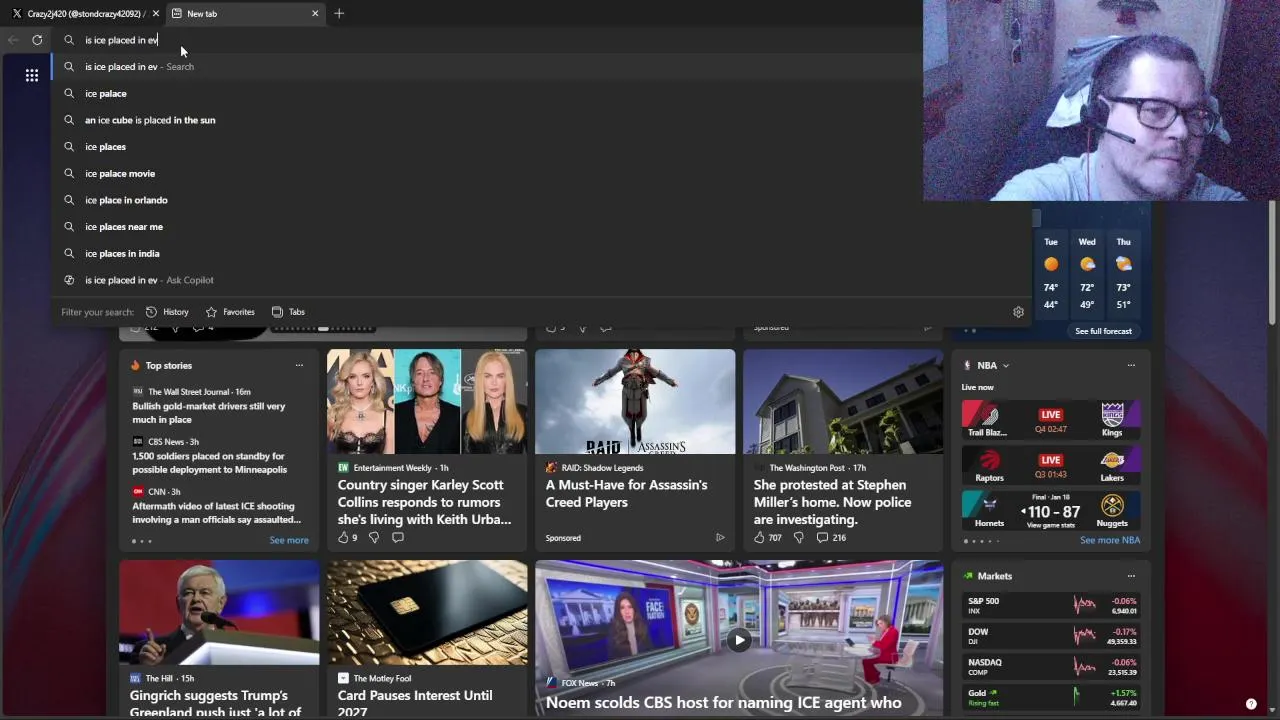
Task: Select Wednesday weather forecast
Action: pos(1087,273)
